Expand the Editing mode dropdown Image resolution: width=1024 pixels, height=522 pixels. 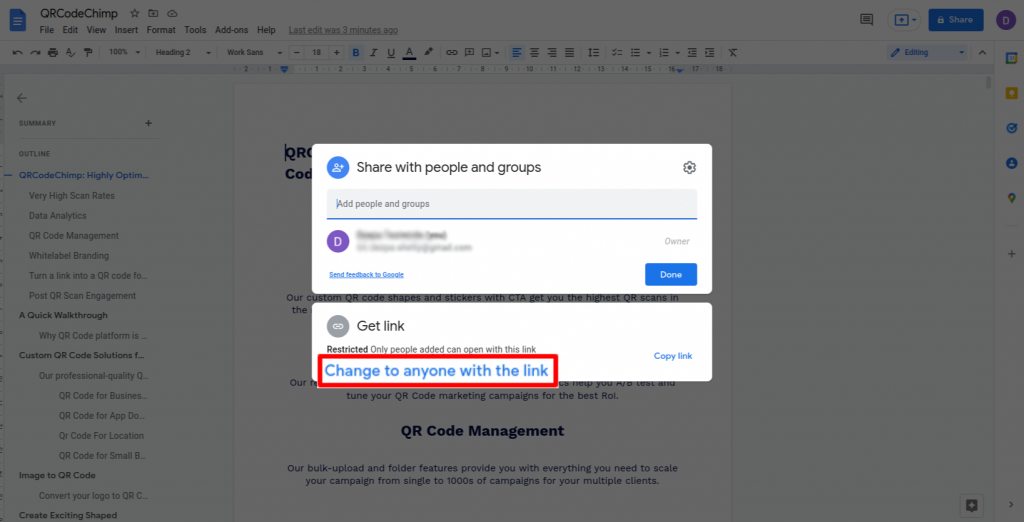point(927,52)
